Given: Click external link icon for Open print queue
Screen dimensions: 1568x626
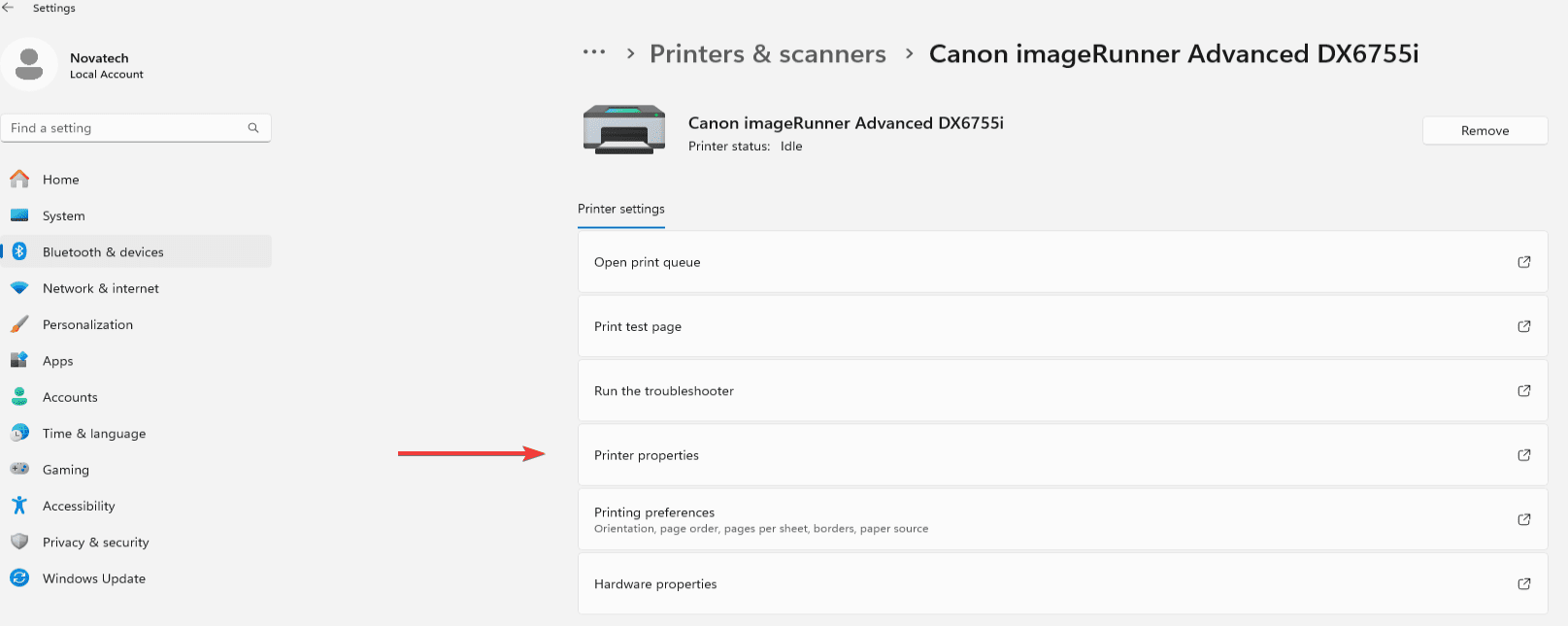Looking at the screenshot, I should (x=1524, y=262).
